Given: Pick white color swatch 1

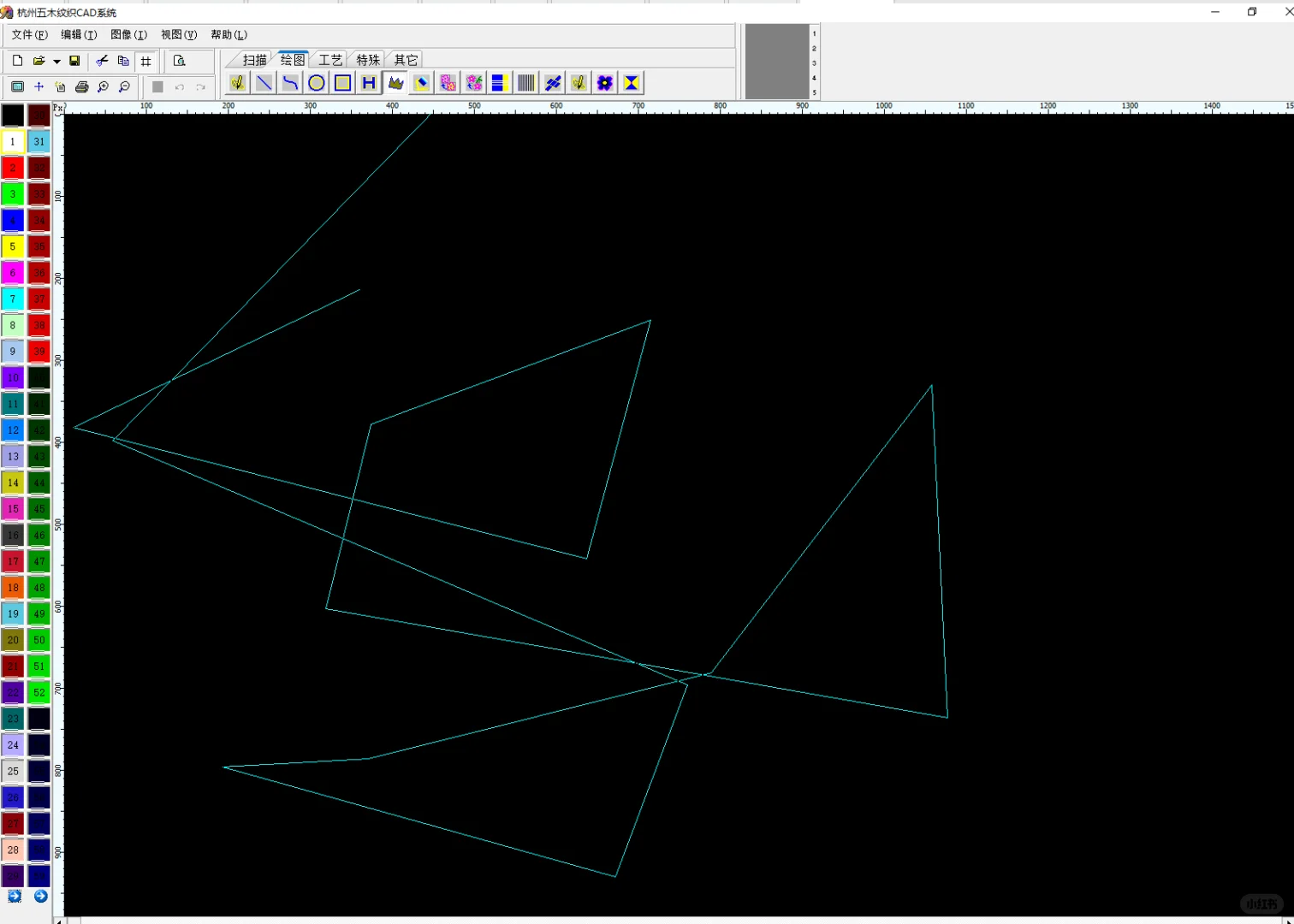Looking at the screenshot, I should [13, 141].
